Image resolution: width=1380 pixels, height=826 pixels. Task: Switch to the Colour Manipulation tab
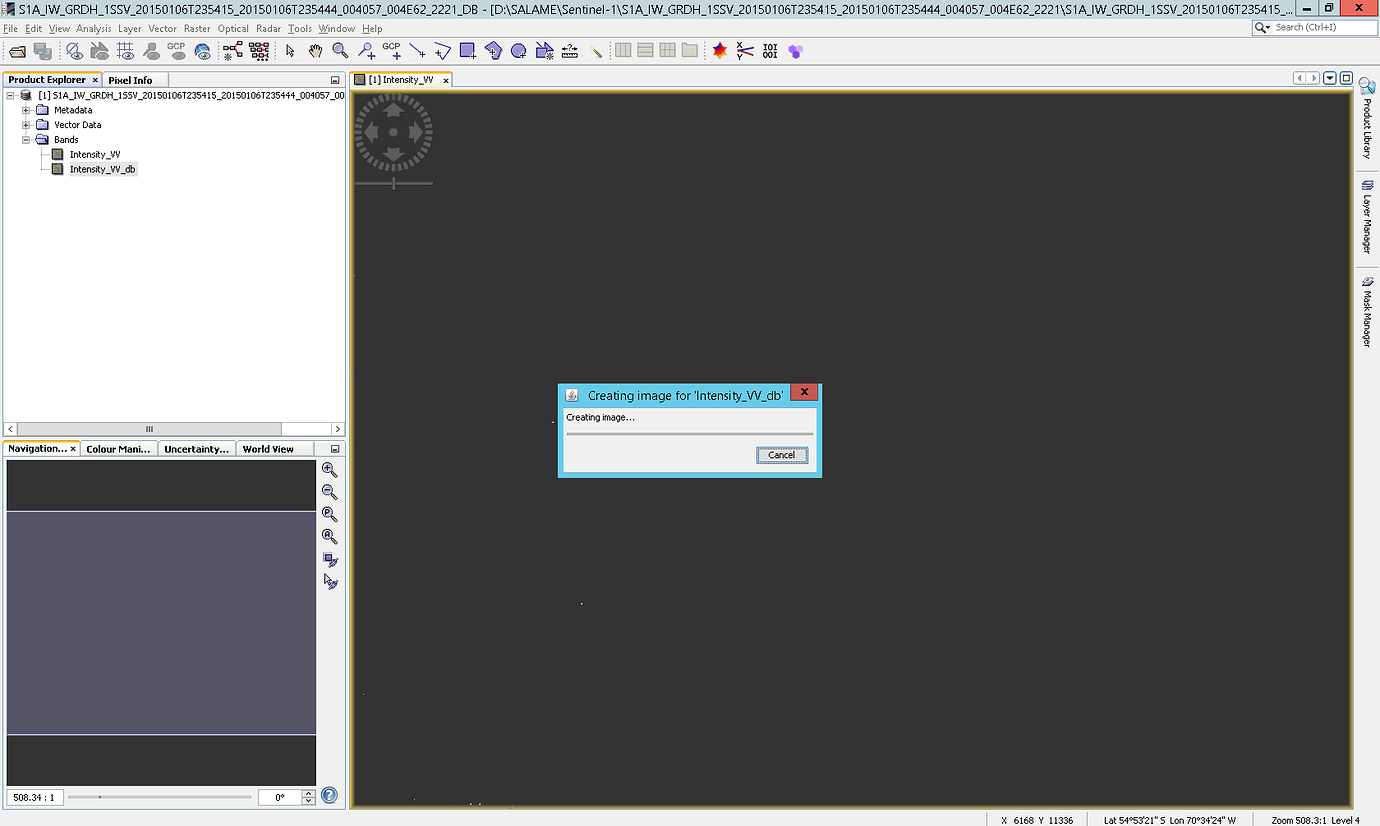[x=118, y=449]
